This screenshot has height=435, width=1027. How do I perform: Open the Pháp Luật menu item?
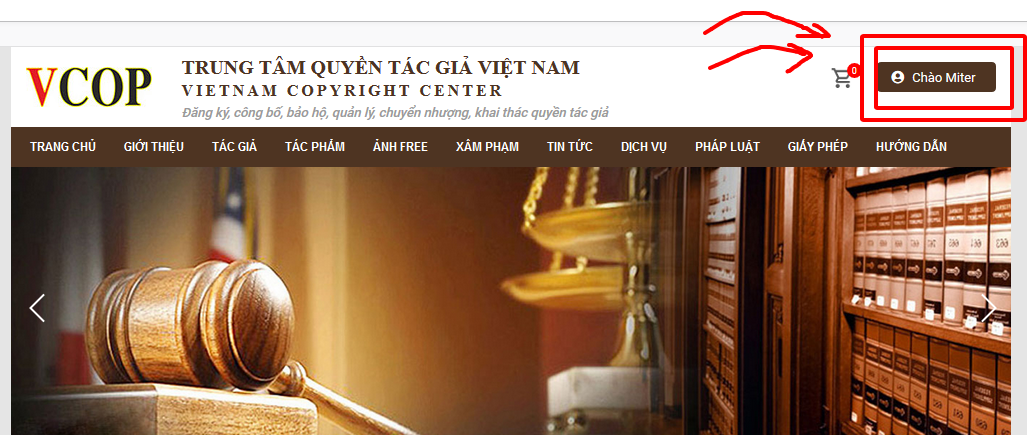(728, 147)
